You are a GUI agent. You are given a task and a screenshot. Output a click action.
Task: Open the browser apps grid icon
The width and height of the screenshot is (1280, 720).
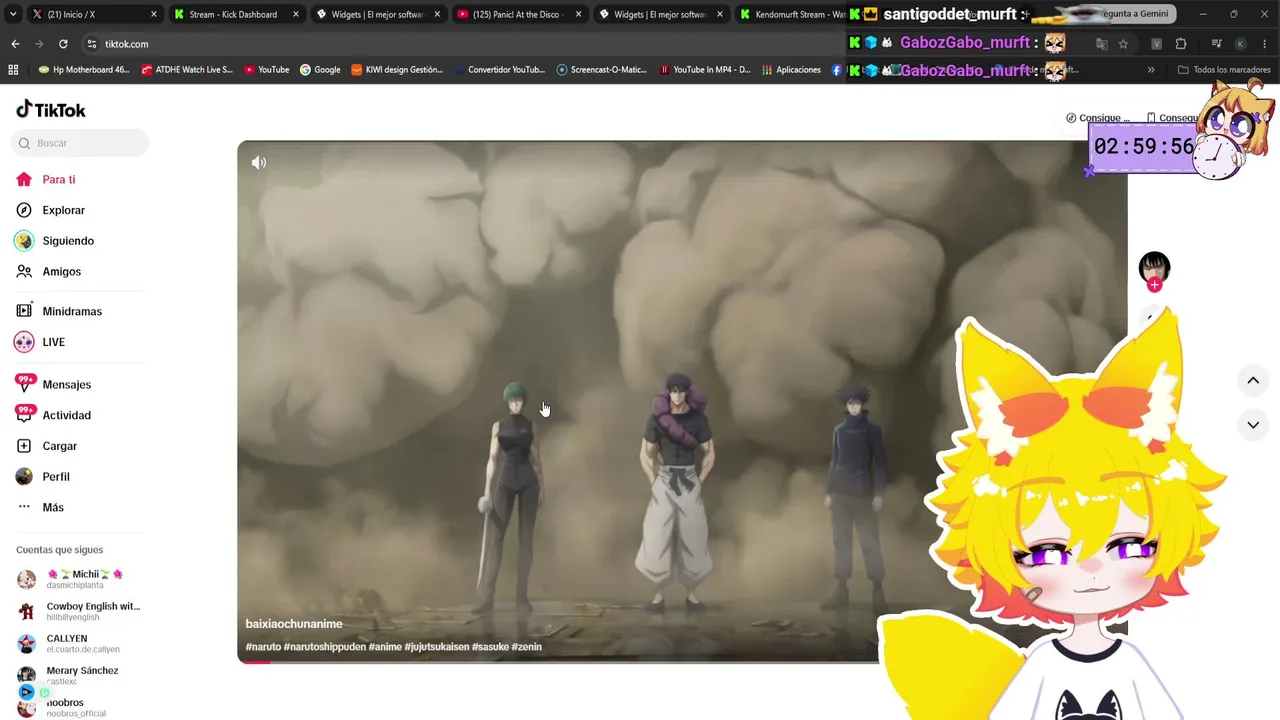coord(13,70)
